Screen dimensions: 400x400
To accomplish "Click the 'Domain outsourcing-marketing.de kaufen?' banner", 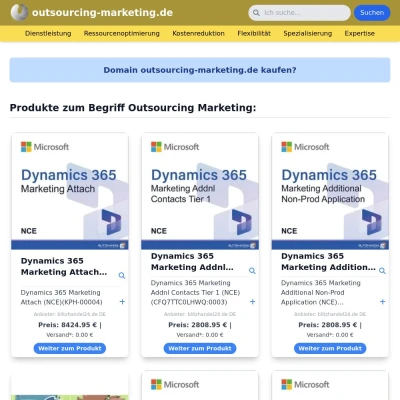I will pos(200,70).
